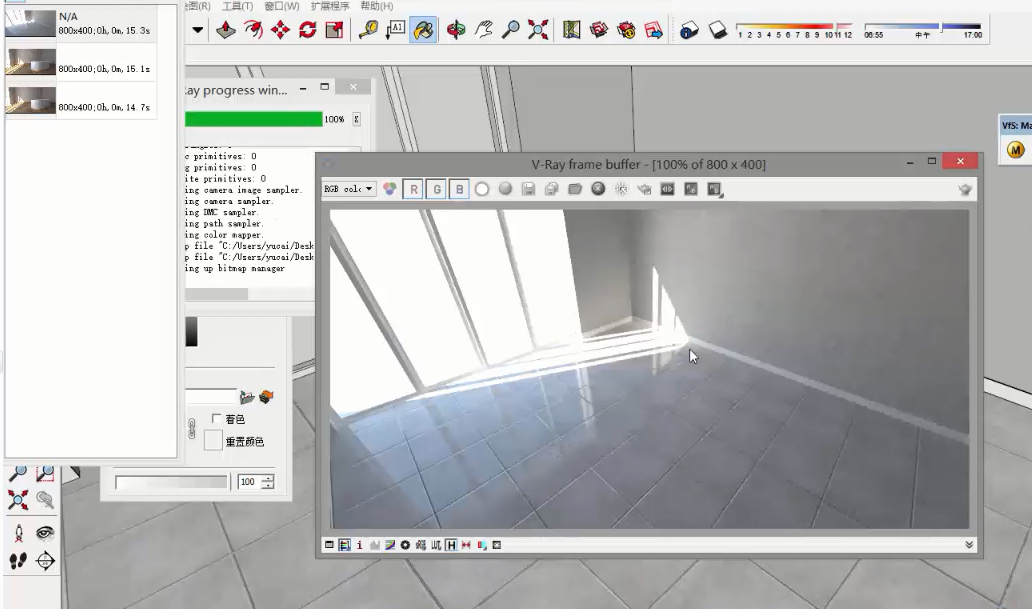Image resolution: width=1032 pixels, height=609 pixels.
Task: Click the V-Ray material editor M button
Action: (1016, 151)
